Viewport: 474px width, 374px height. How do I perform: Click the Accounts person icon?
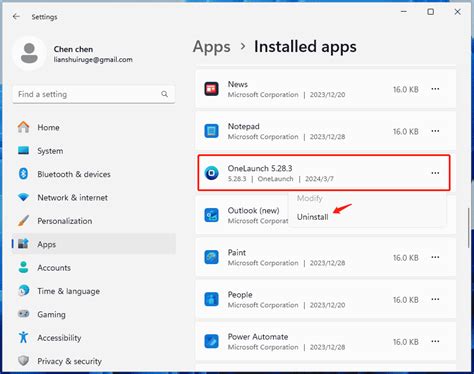point(23,267)
